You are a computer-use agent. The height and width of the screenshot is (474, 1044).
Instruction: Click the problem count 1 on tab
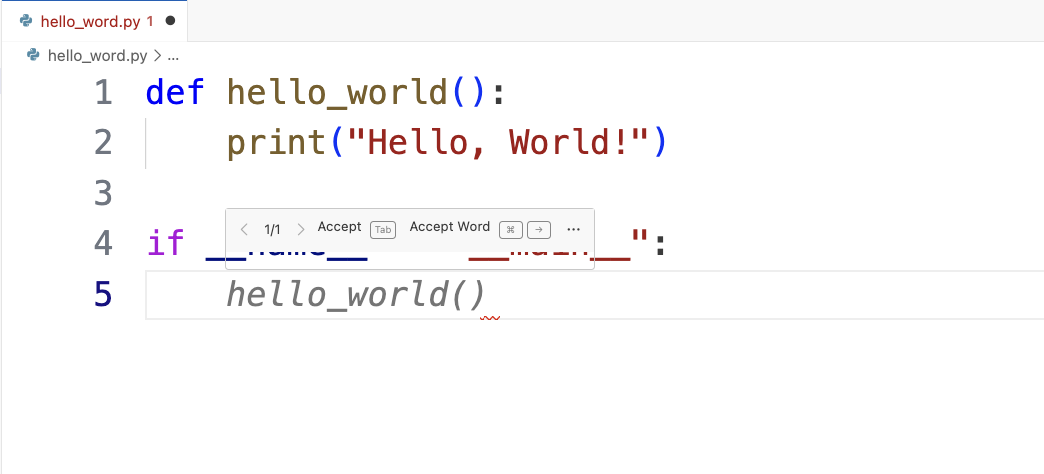click(150, 21)
